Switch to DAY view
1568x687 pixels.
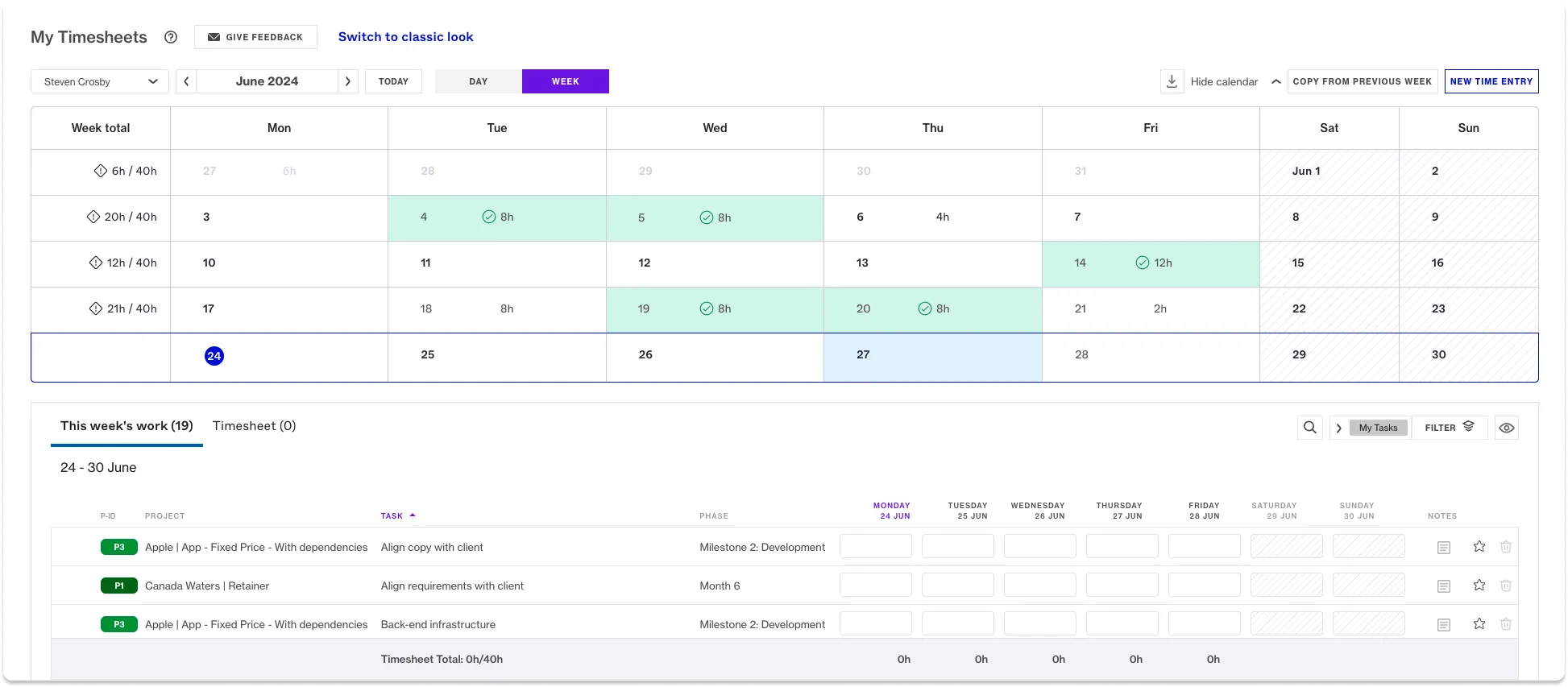[479, 81]
